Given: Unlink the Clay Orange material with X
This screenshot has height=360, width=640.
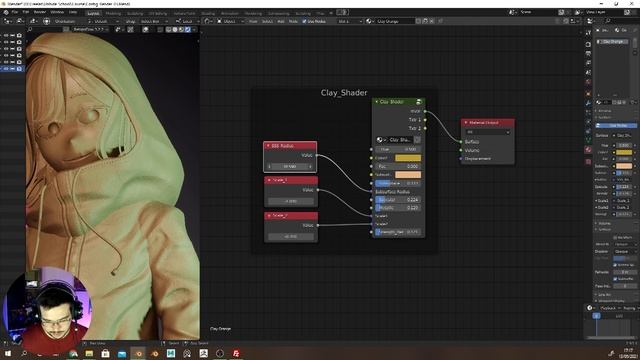Looking at the screenshot, I should (431, 21).
